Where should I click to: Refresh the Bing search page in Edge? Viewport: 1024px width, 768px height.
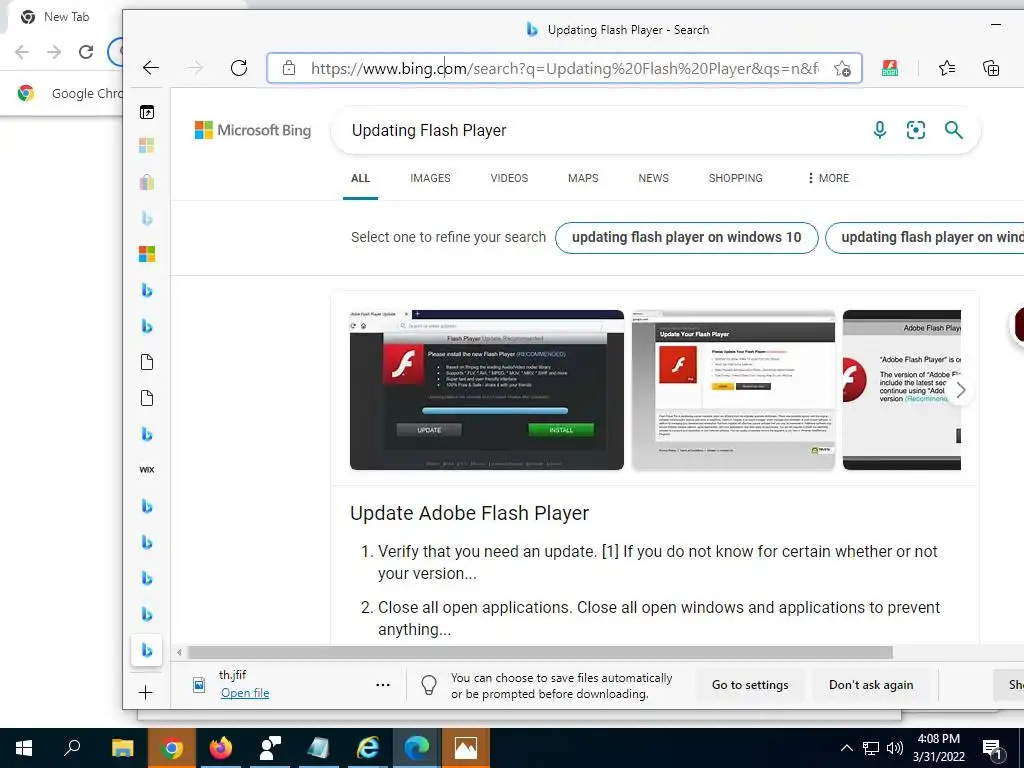[239, 68]
